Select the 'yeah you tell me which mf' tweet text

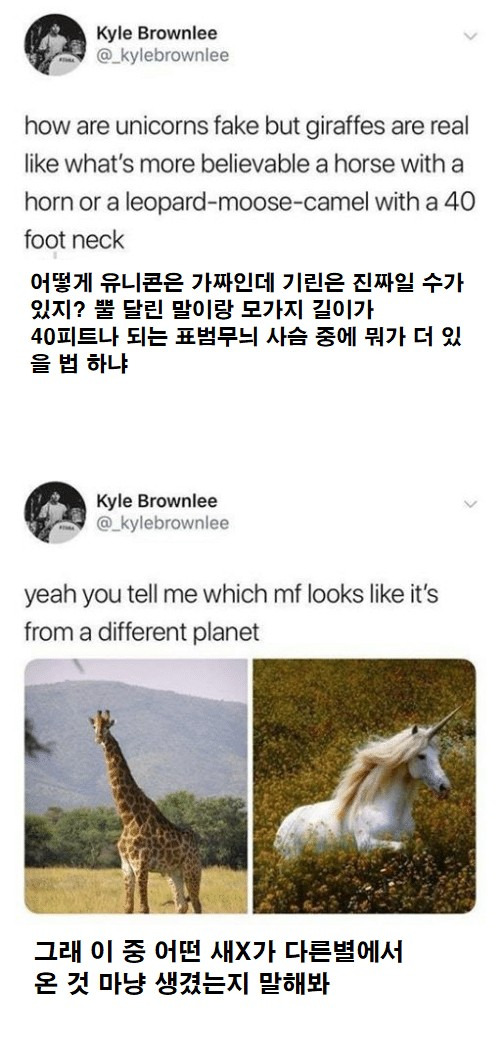(x=231, y=612)
